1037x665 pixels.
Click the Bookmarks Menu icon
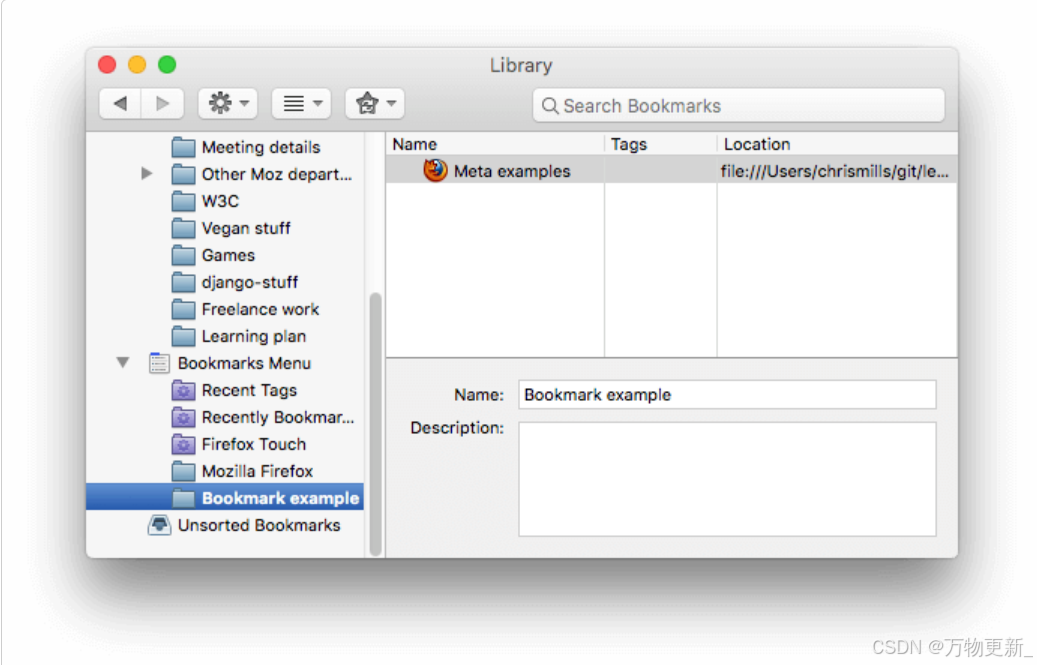point(159,363)
